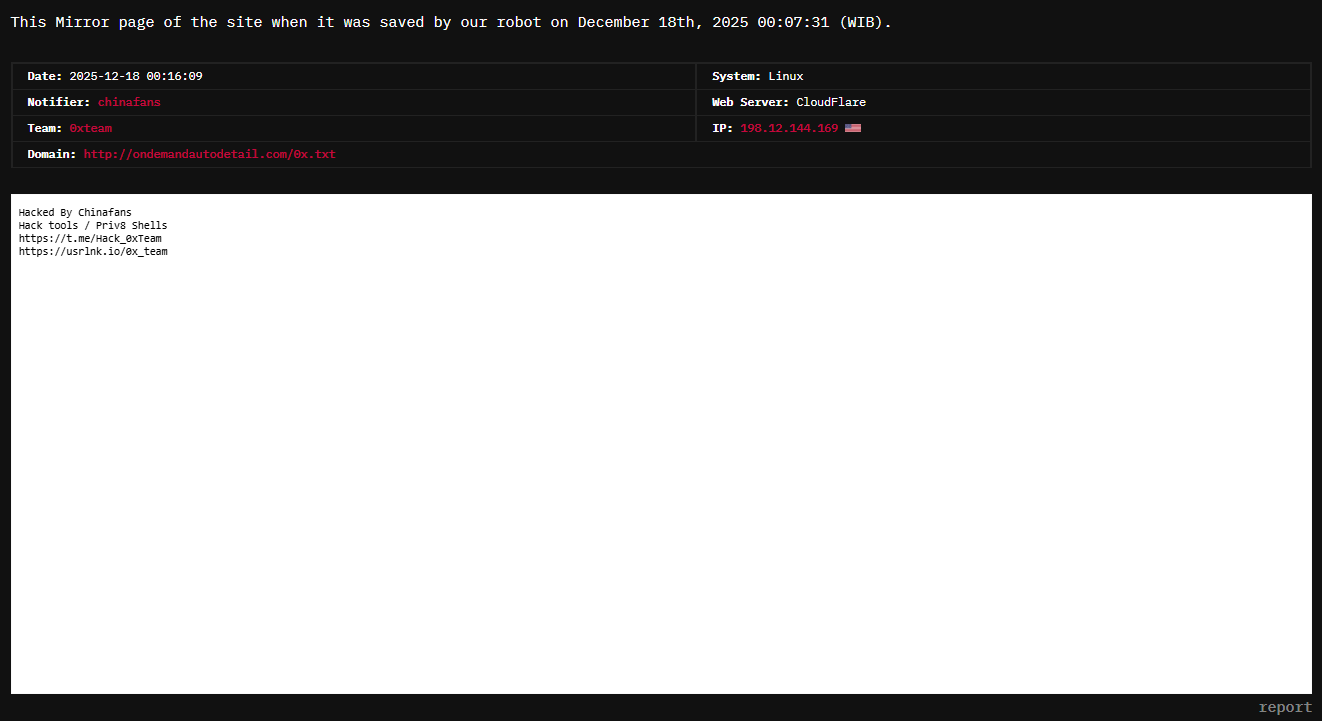The image size is (1322, 721).
Task: Click the CloudFlare web server value
Action: point(831,102)
